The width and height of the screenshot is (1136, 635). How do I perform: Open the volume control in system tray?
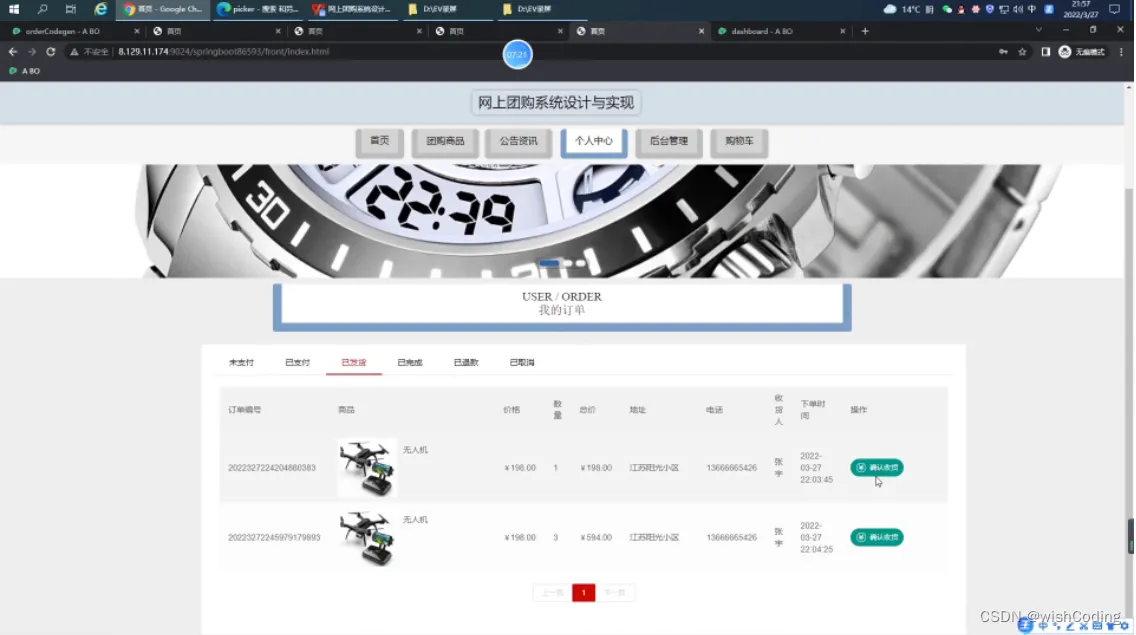pos(1017,9)
